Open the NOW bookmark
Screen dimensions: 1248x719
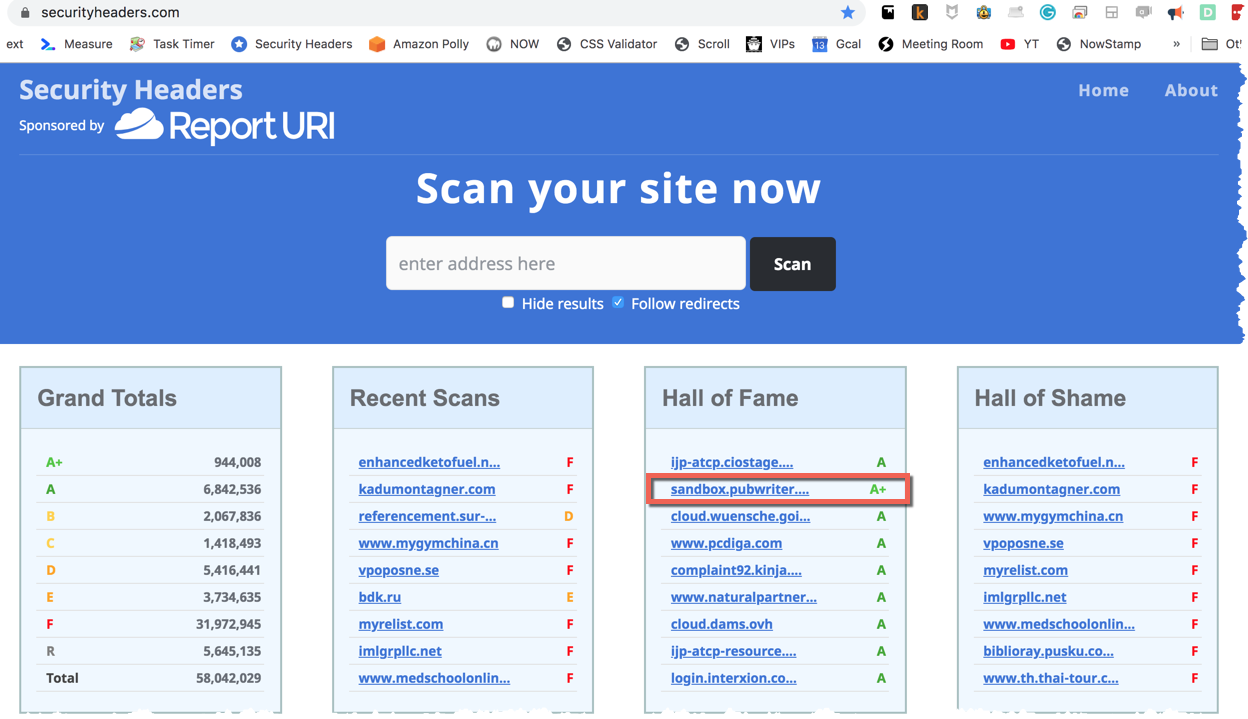click(x=512, y=44)
